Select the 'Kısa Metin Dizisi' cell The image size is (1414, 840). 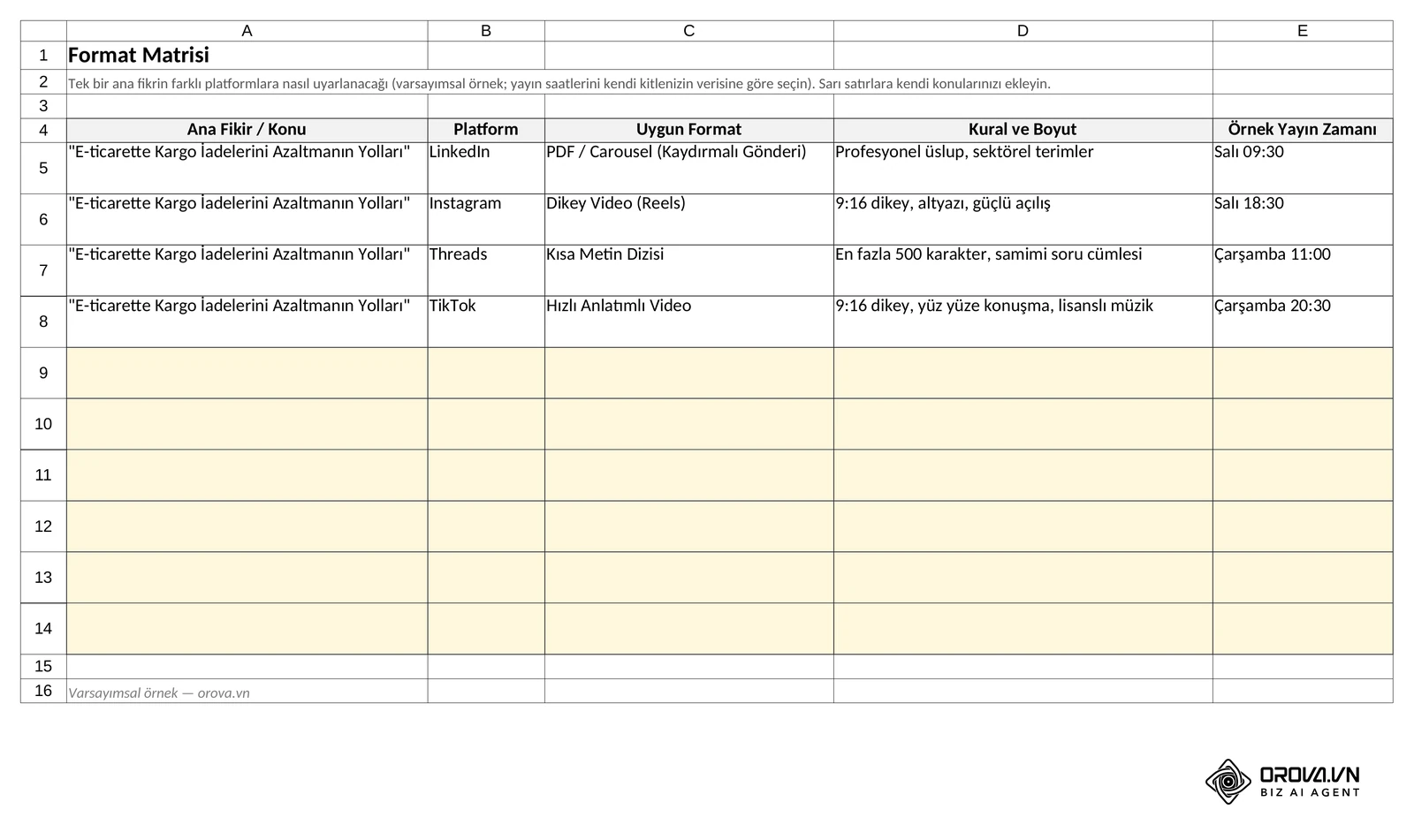(688, 270)
